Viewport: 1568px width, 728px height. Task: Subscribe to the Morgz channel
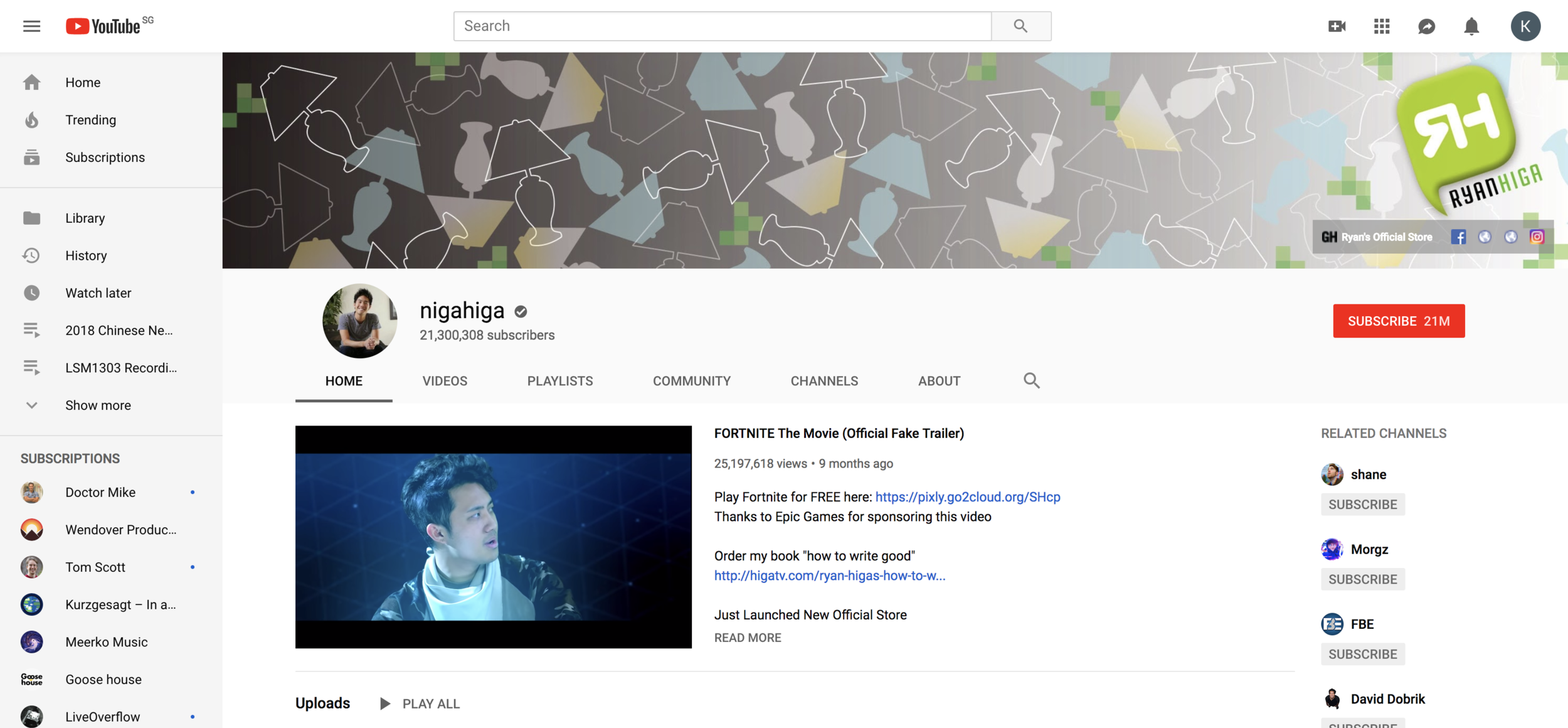(x=1362, y=579)
